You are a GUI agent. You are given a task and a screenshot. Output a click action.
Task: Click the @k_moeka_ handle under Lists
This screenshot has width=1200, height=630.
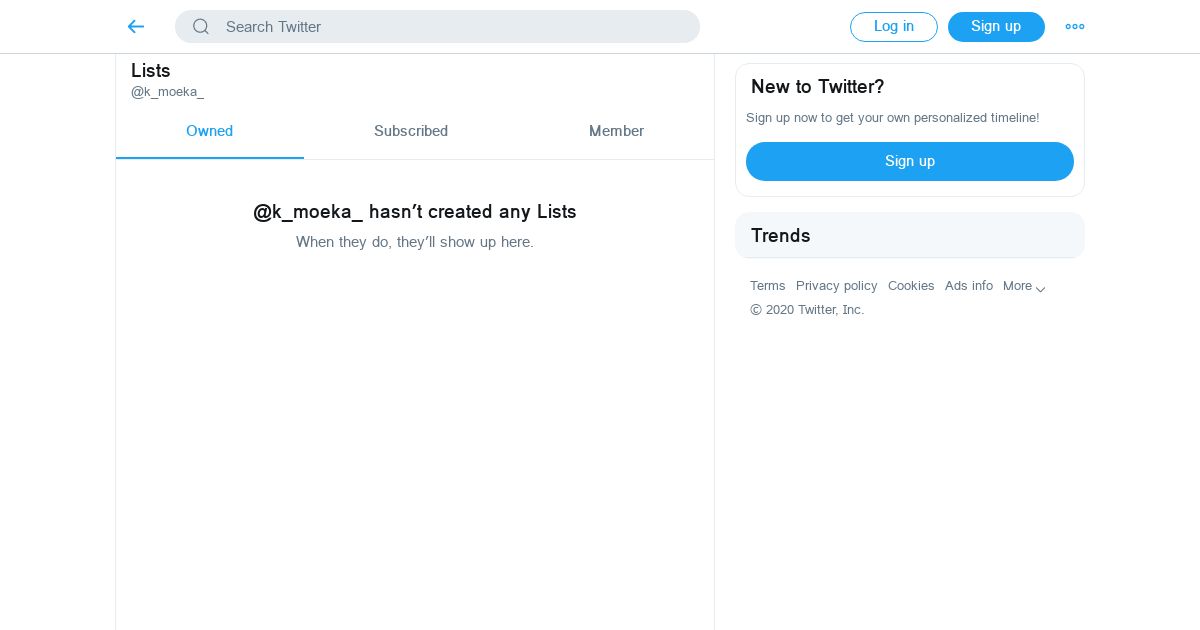[167, 92]
